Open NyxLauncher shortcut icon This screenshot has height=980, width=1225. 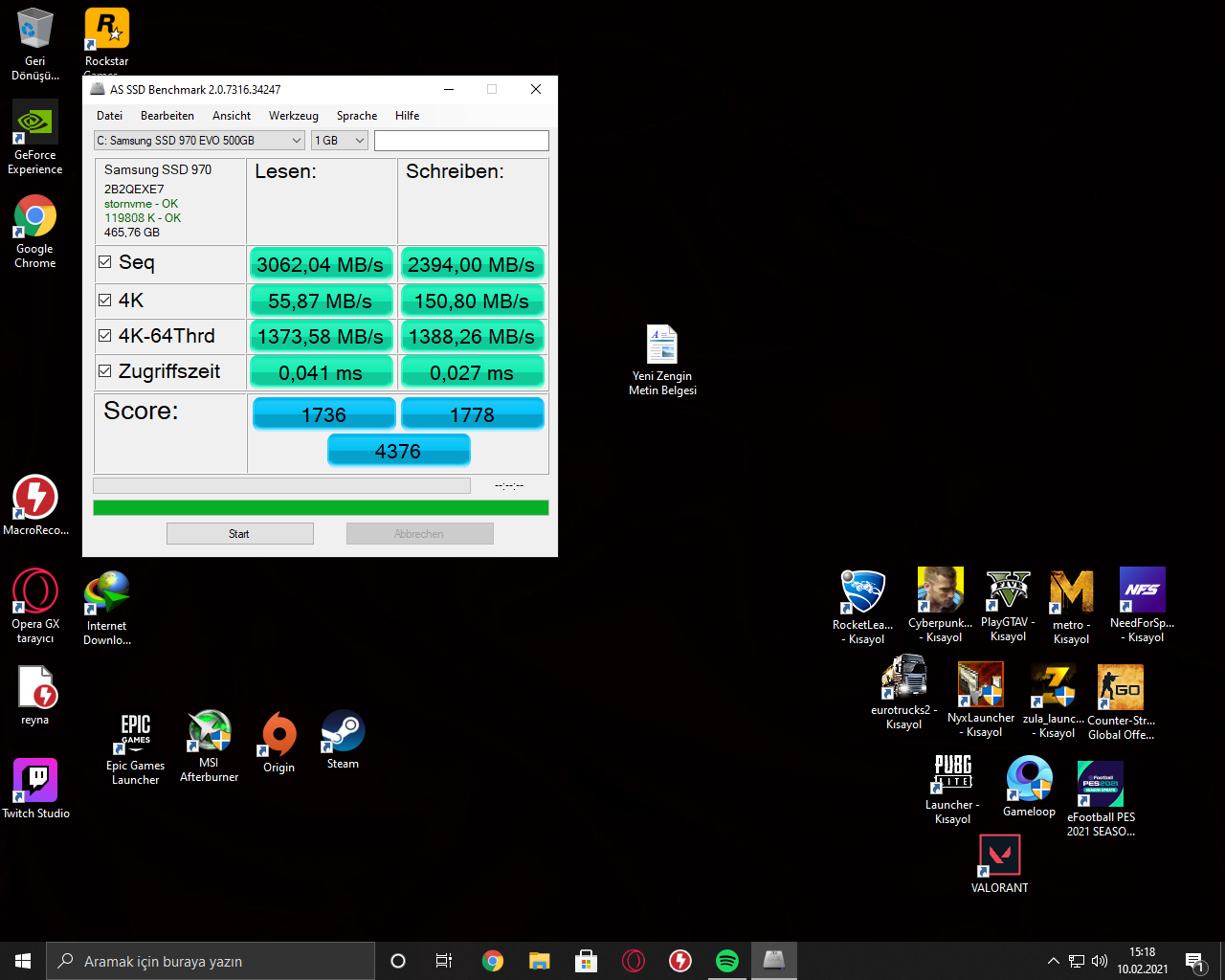[x=981, y=700]
